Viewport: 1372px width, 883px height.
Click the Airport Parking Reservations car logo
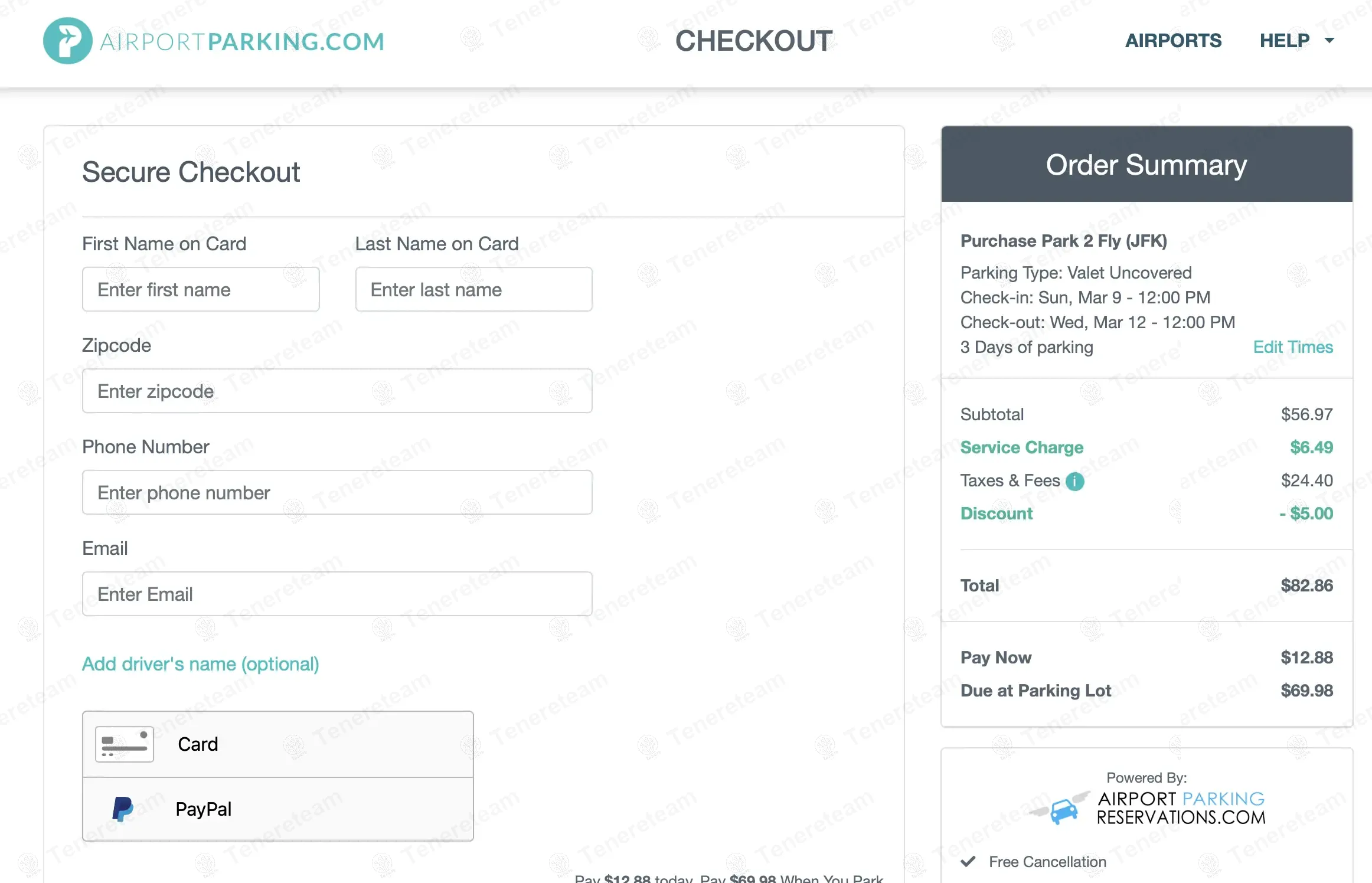[1061, 809]
